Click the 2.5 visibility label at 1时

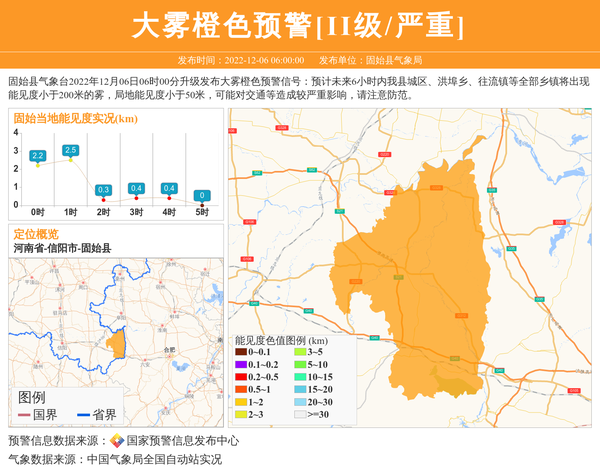point(70,150)
